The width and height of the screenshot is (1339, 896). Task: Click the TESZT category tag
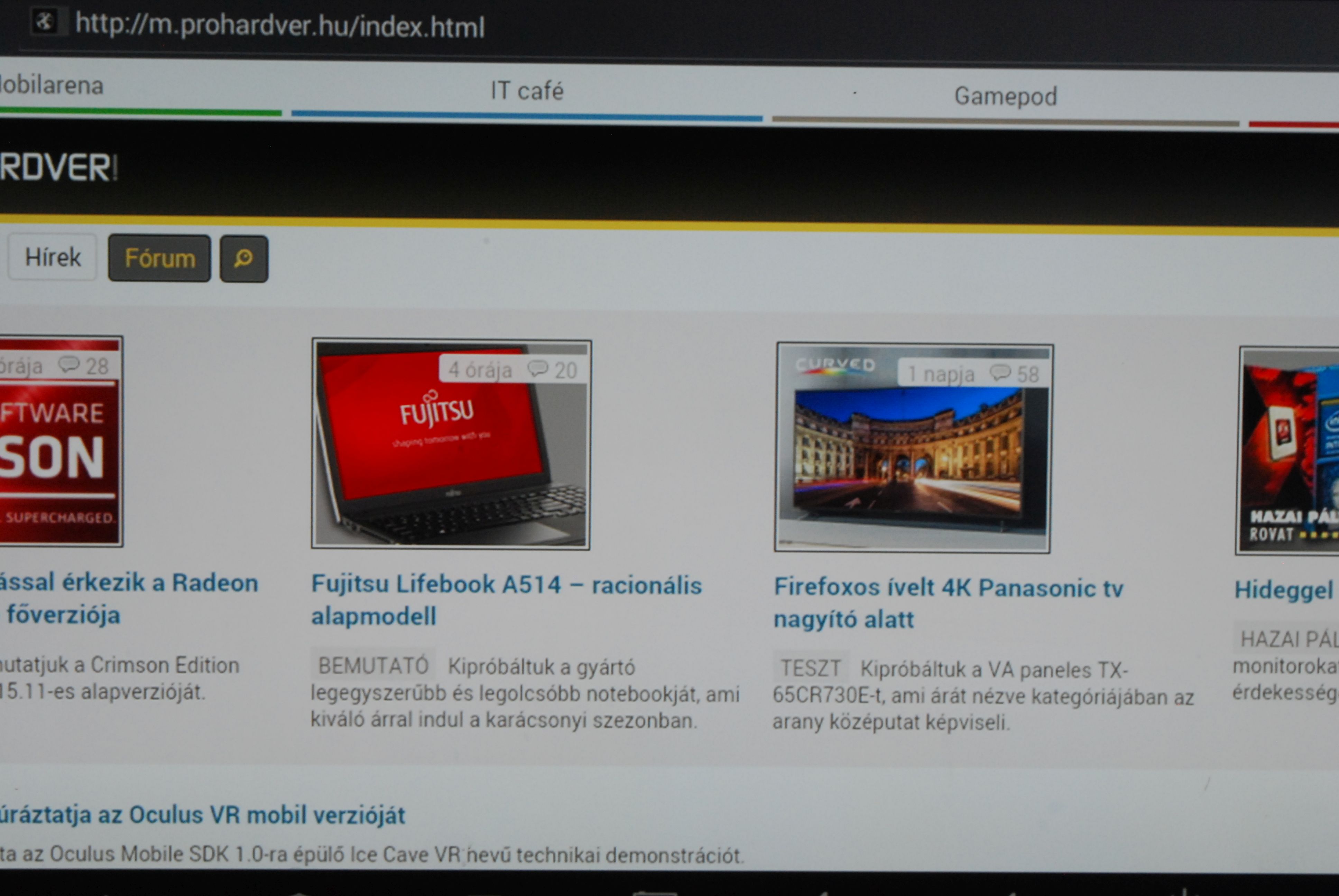811,668
